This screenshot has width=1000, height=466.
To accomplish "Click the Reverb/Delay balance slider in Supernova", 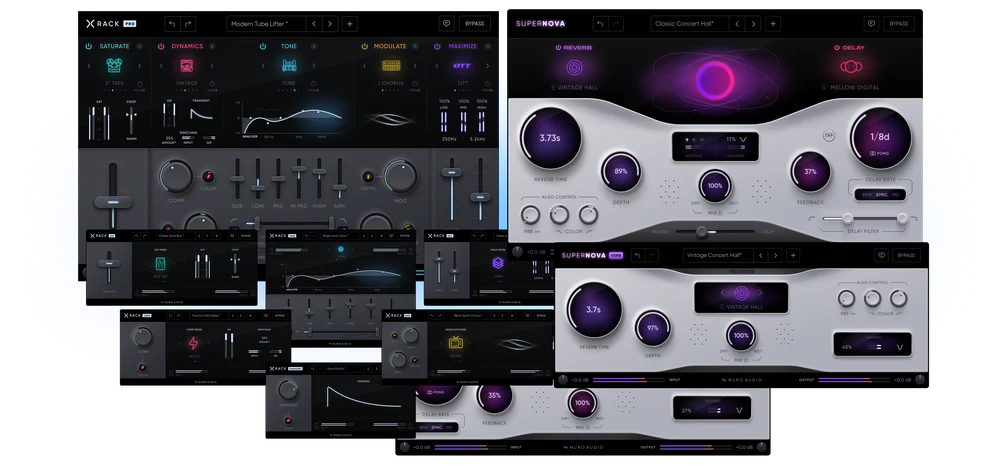I will [x=714, y=231].
